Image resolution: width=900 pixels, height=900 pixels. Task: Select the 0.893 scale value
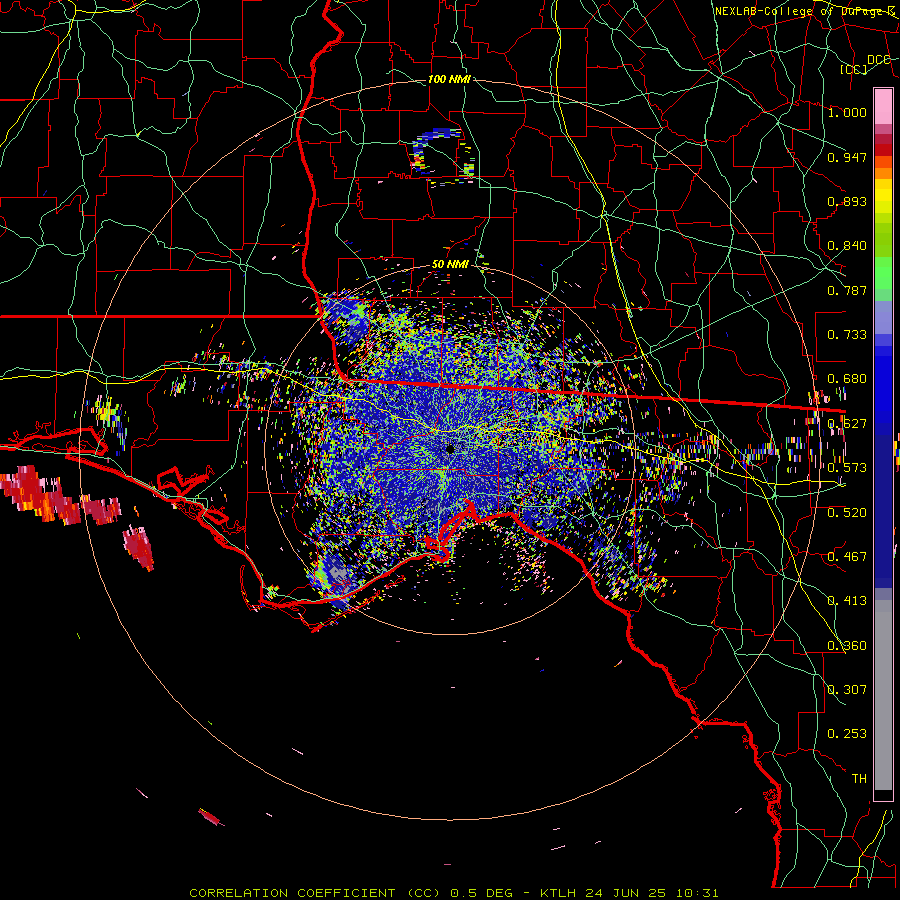click(x=847, y=201)
